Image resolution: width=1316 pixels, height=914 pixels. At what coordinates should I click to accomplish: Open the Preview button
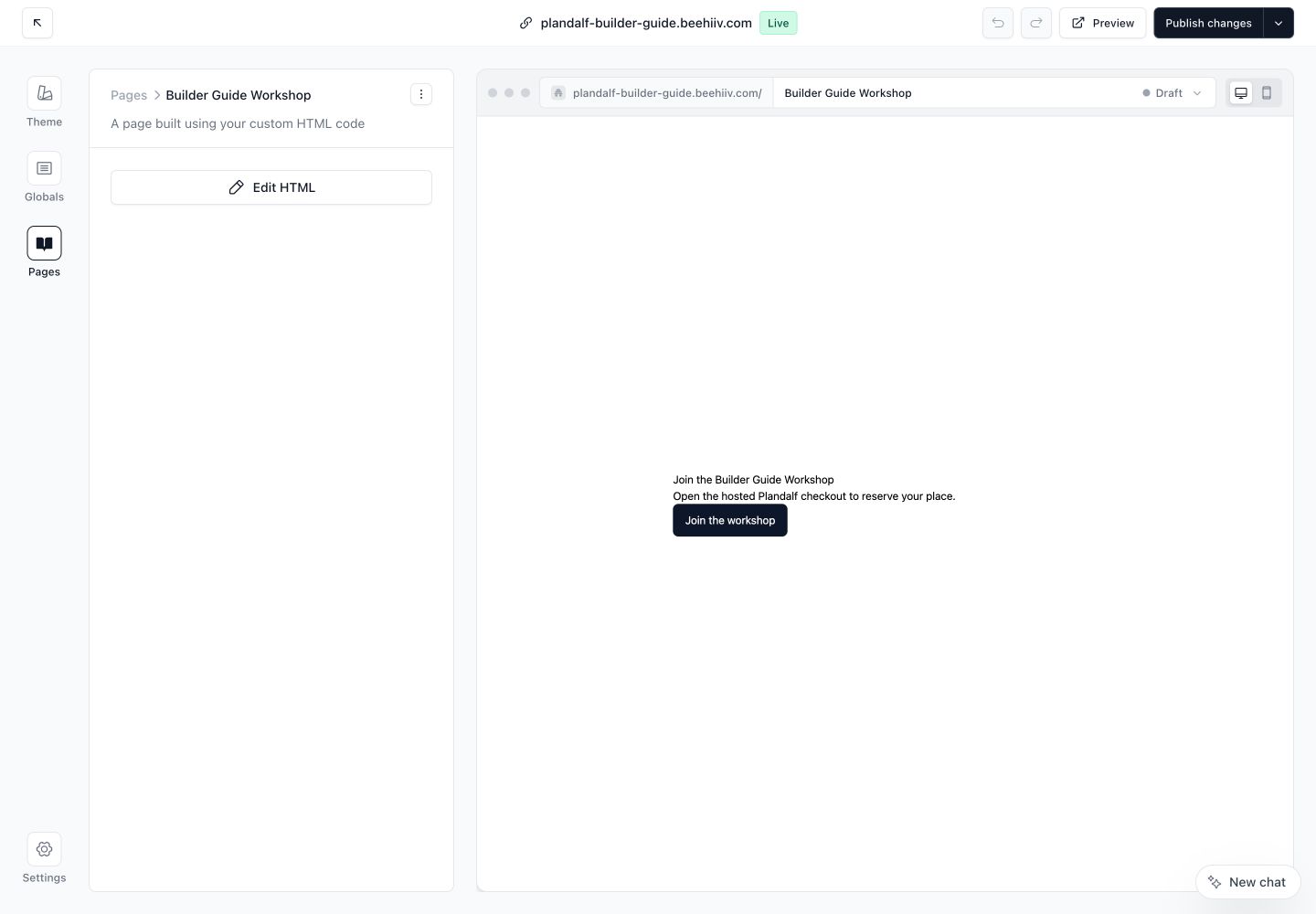(1102, 23)
